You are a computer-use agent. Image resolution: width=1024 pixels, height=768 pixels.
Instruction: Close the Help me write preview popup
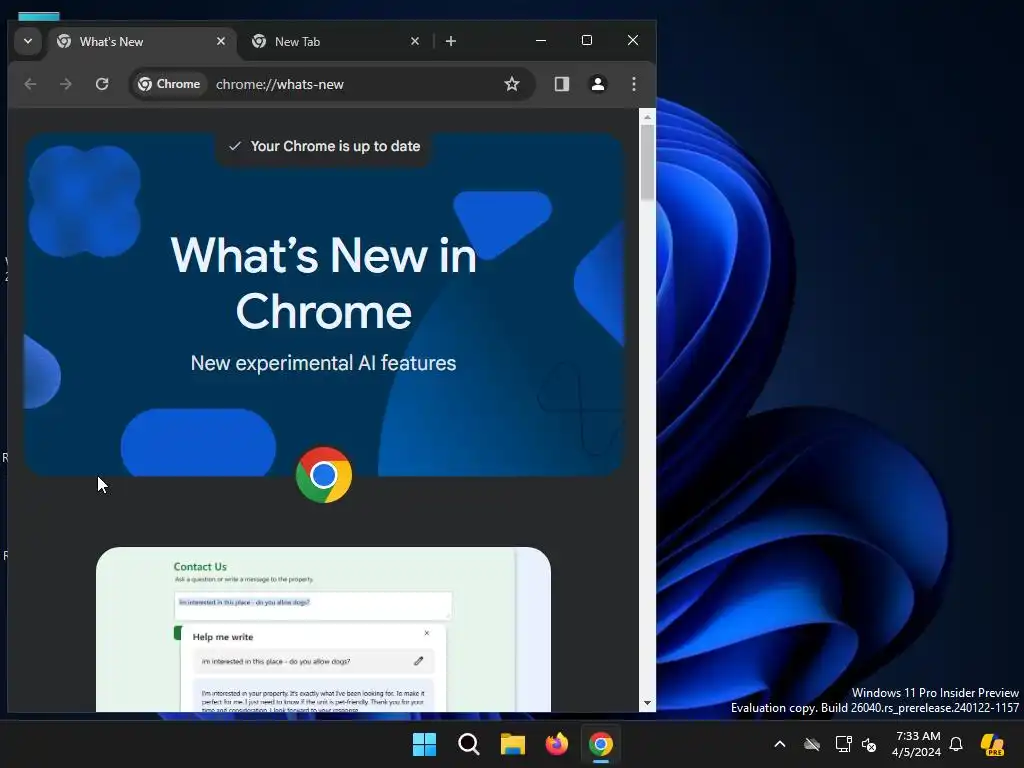click(426, 633)
